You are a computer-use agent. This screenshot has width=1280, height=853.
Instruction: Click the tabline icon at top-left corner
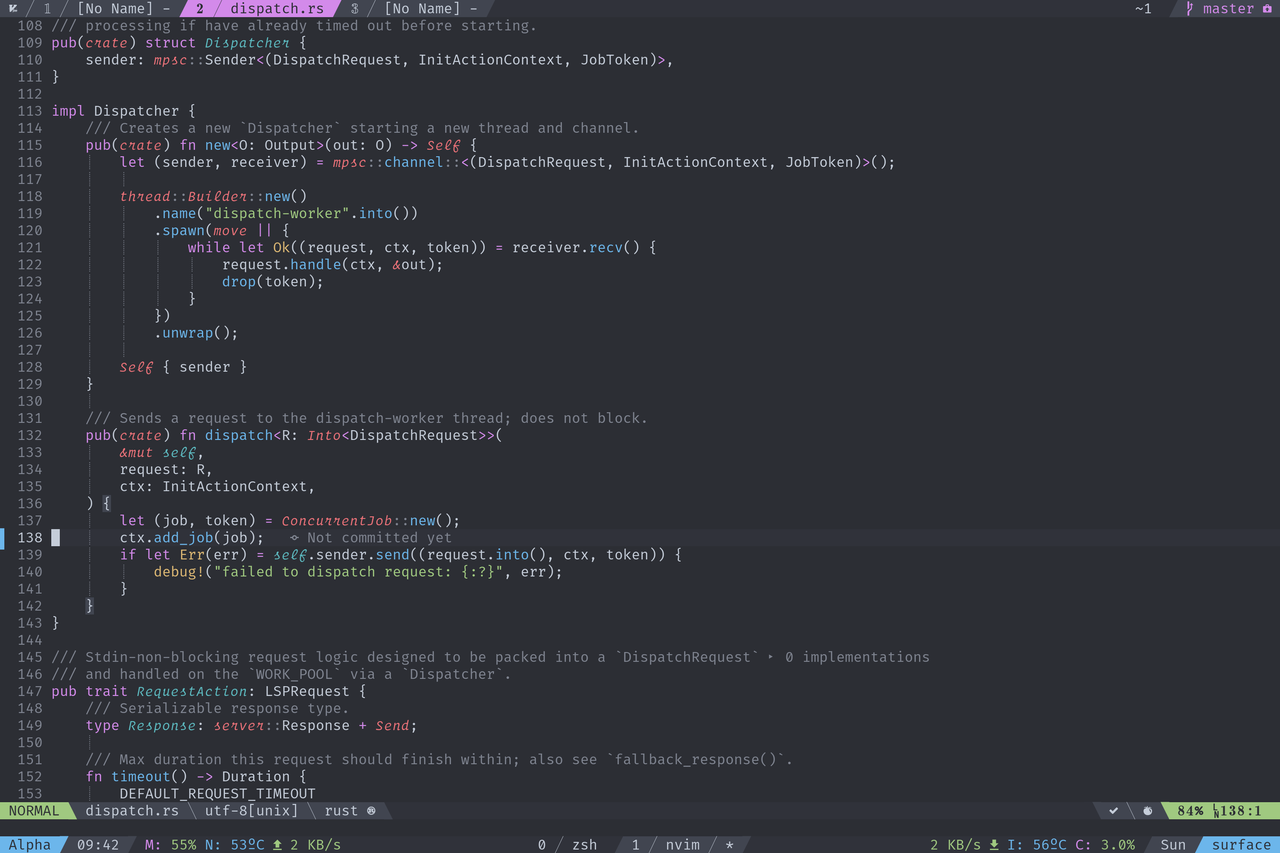14,8
